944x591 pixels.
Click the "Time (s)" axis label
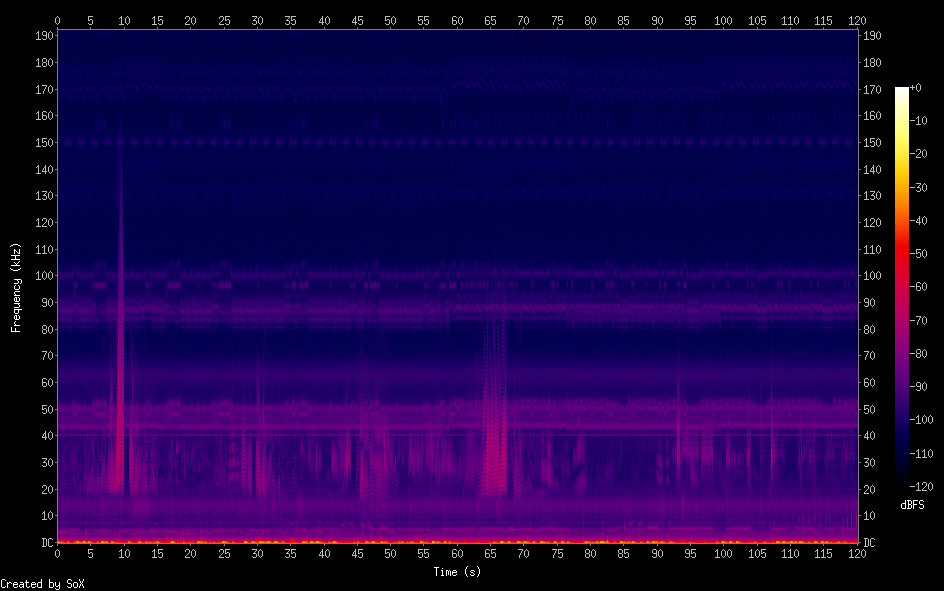457,572
